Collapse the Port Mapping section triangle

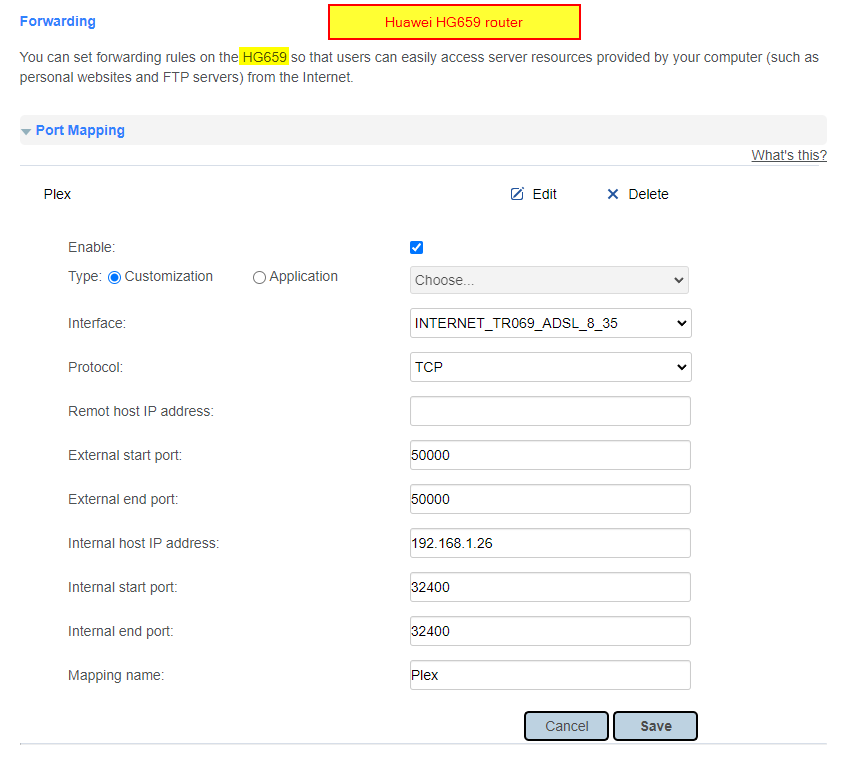[x=26, y=131]
